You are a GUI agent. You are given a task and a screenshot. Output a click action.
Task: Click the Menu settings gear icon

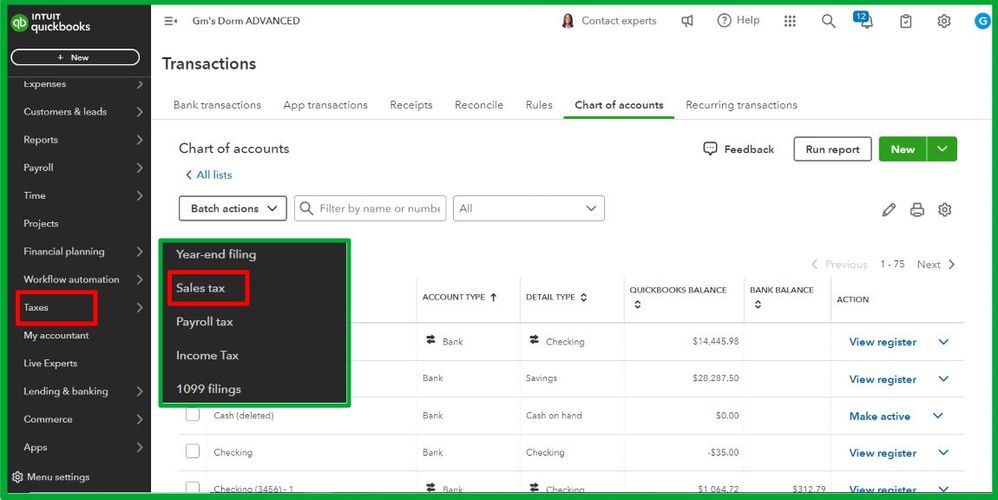17,477
